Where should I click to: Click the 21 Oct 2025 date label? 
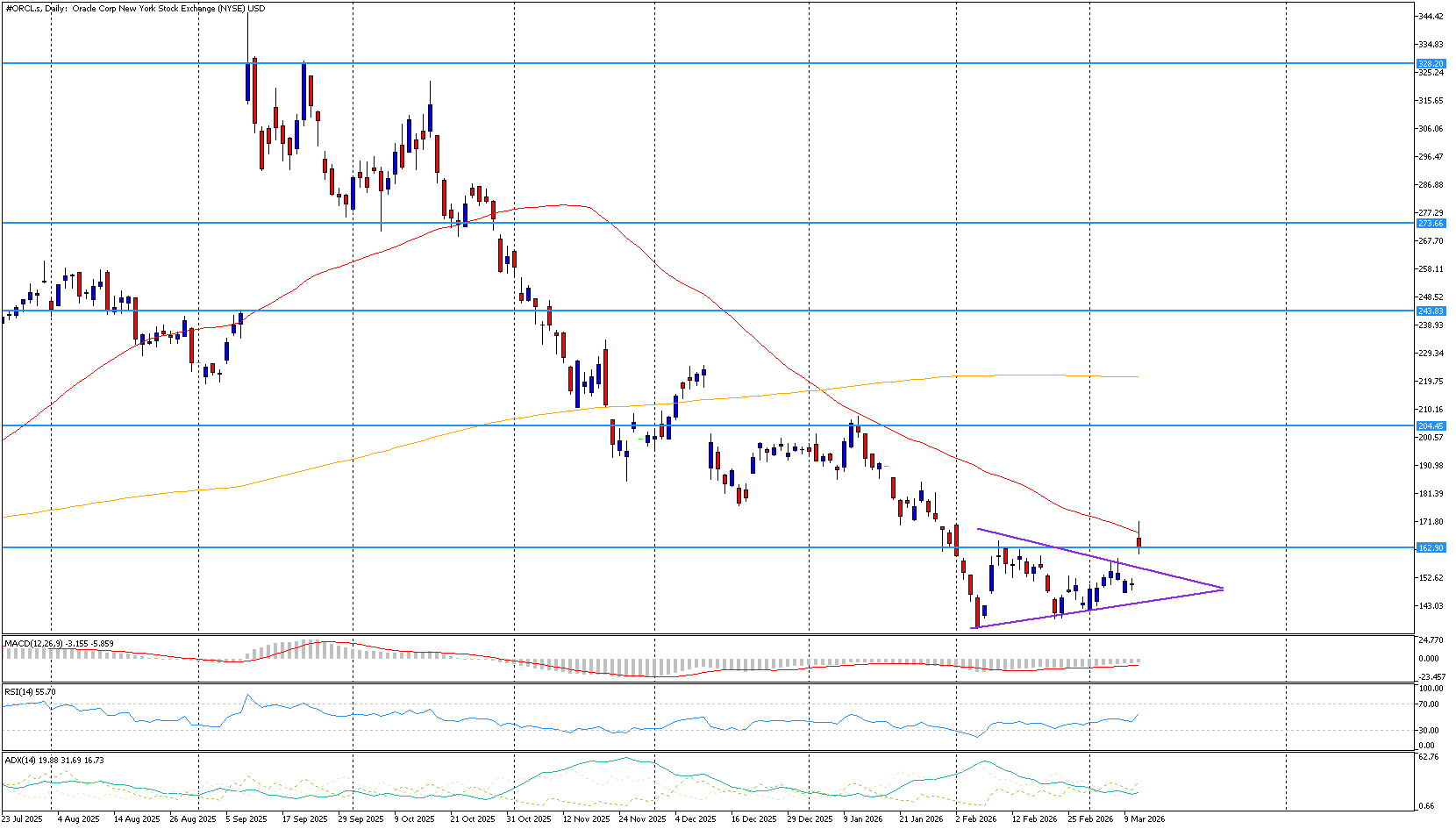(x=472, y=819)
